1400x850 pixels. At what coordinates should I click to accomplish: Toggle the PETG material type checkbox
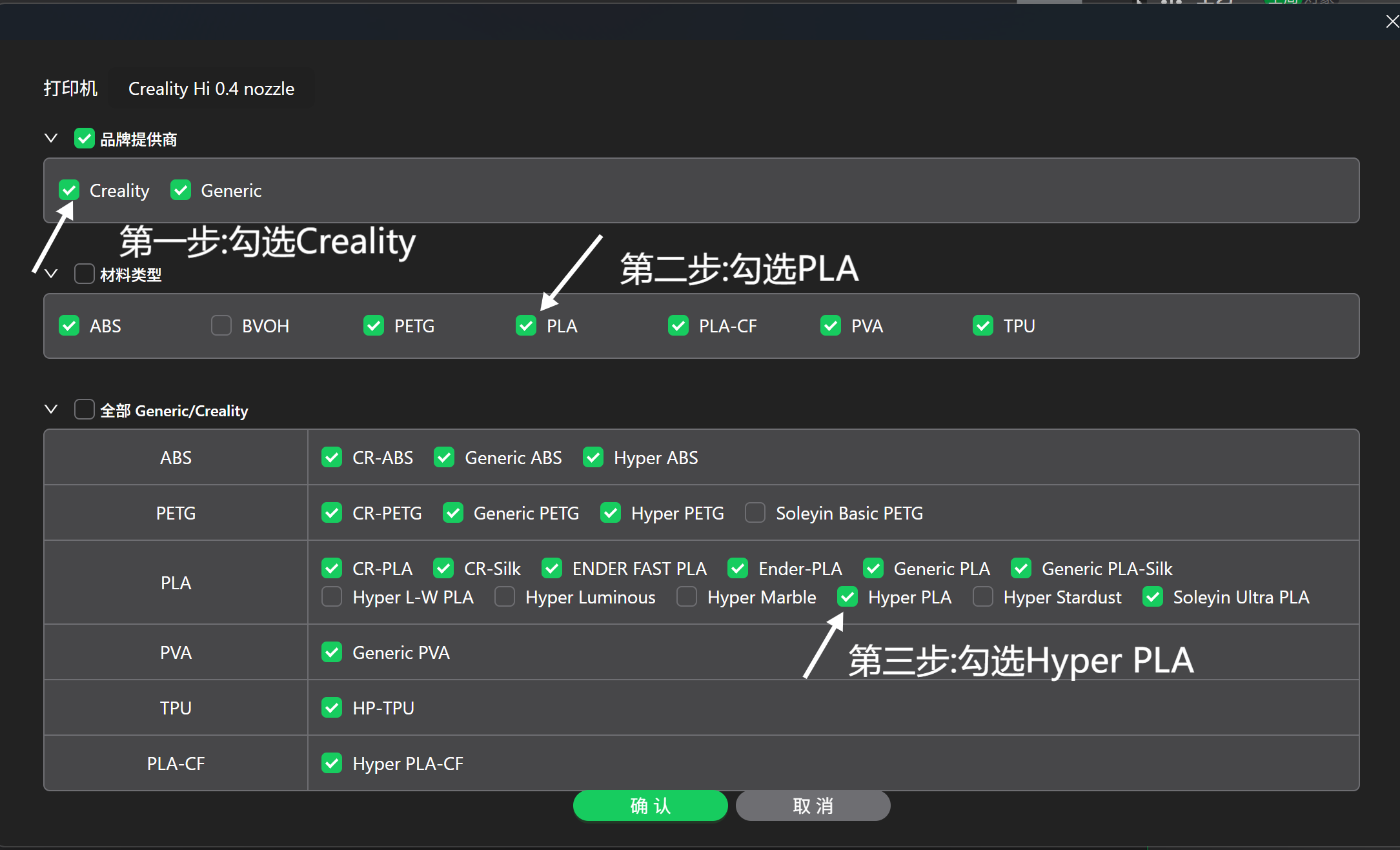[x=374, y=326]
